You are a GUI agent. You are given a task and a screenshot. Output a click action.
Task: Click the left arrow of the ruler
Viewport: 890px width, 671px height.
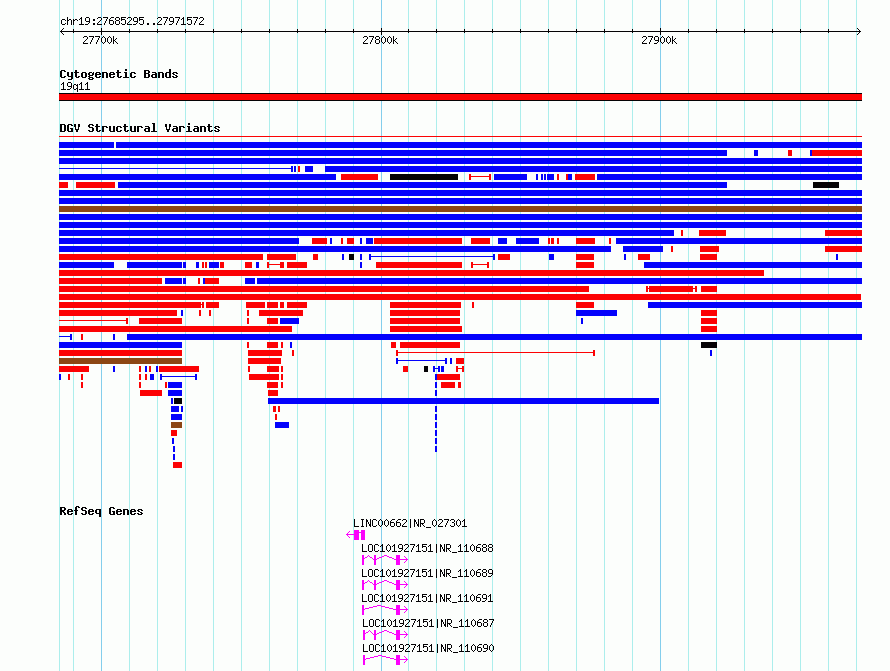[62, 32]
